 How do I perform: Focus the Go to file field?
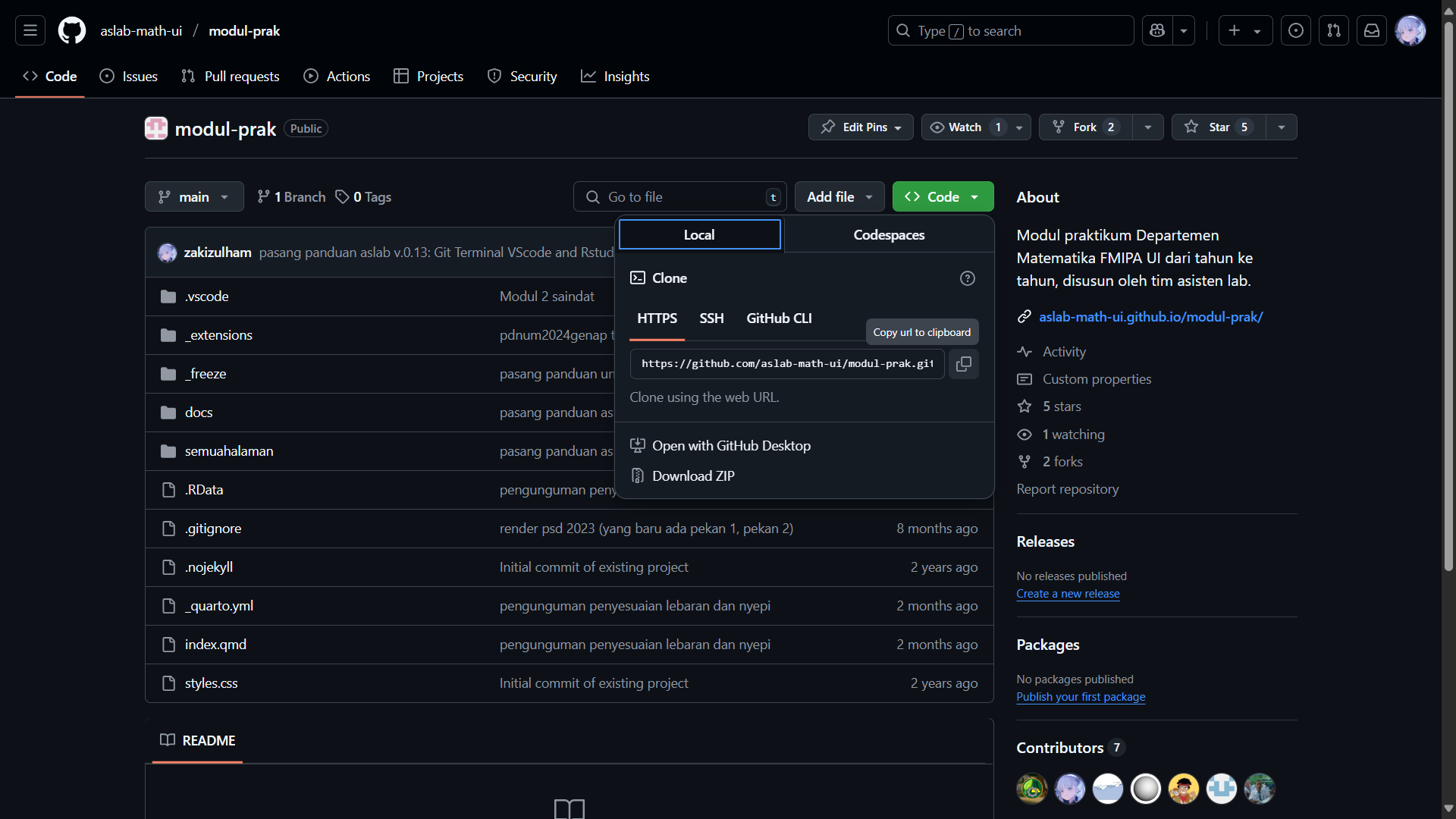point(679,196)
